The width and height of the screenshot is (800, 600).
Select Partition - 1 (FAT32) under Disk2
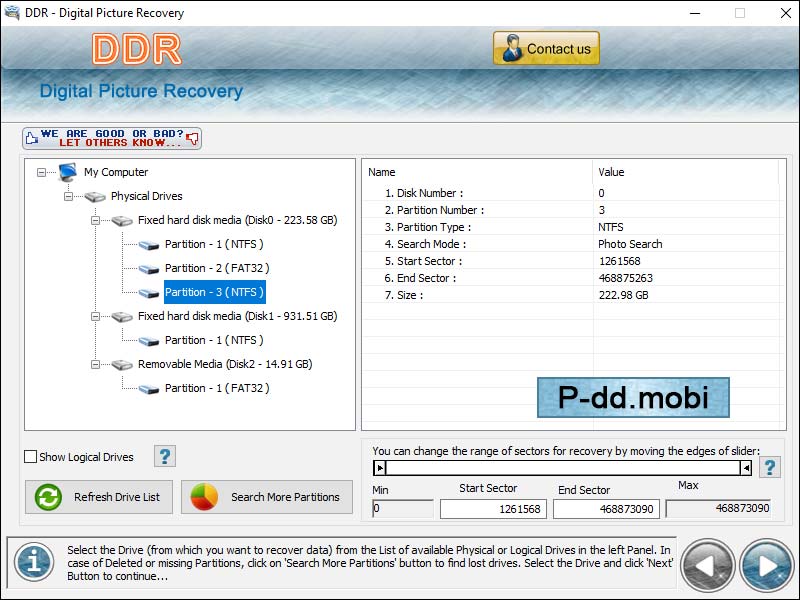217,388
